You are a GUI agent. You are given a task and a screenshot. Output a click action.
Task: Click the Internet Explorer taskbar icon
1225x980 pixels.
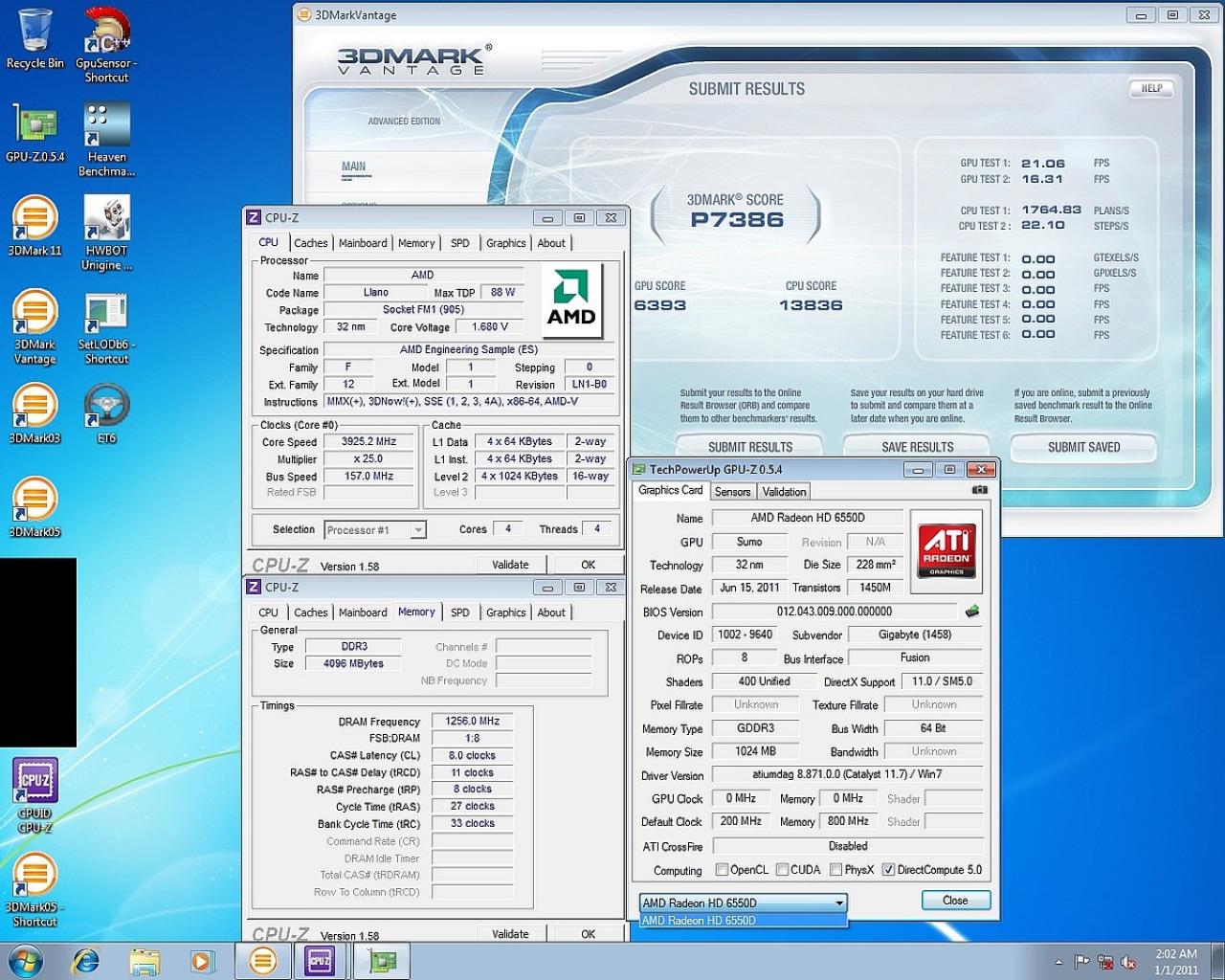(x=87, y=960)
